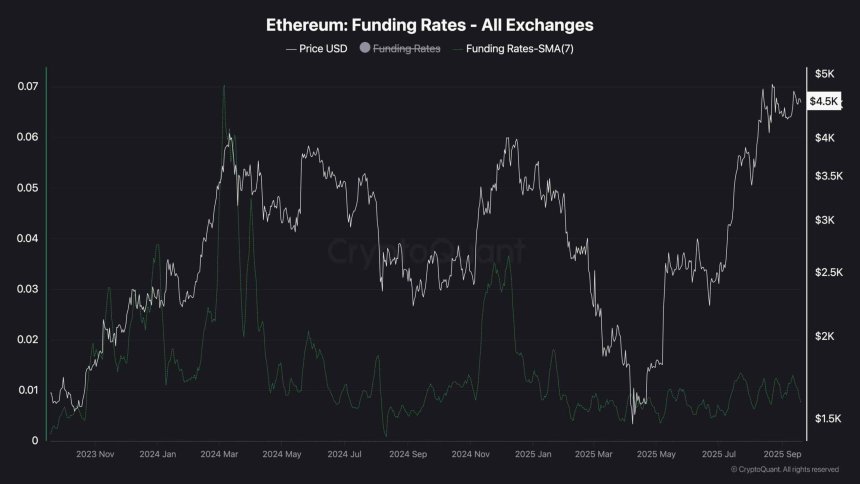
Task: Click the green line marker before Funding Rates-SMA(7)
Action: tap(459, 48)
